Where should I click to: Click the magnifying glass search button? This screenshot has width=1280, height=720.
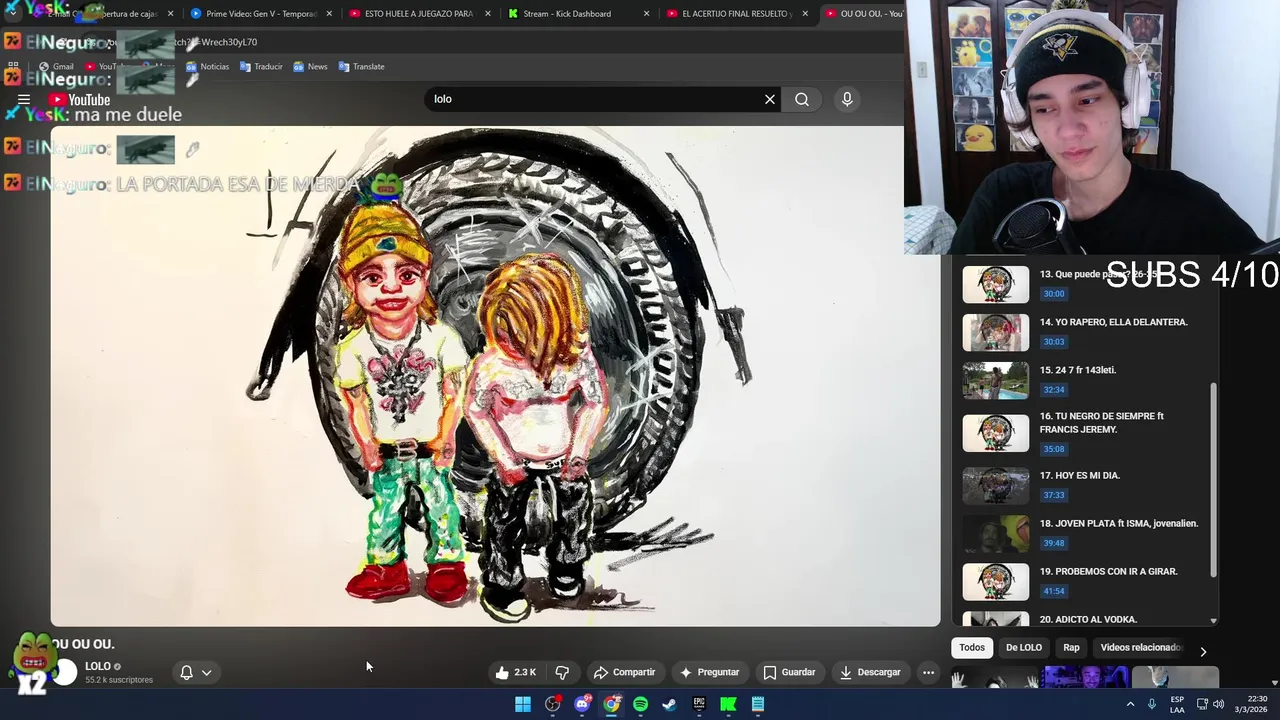(802, 99)
